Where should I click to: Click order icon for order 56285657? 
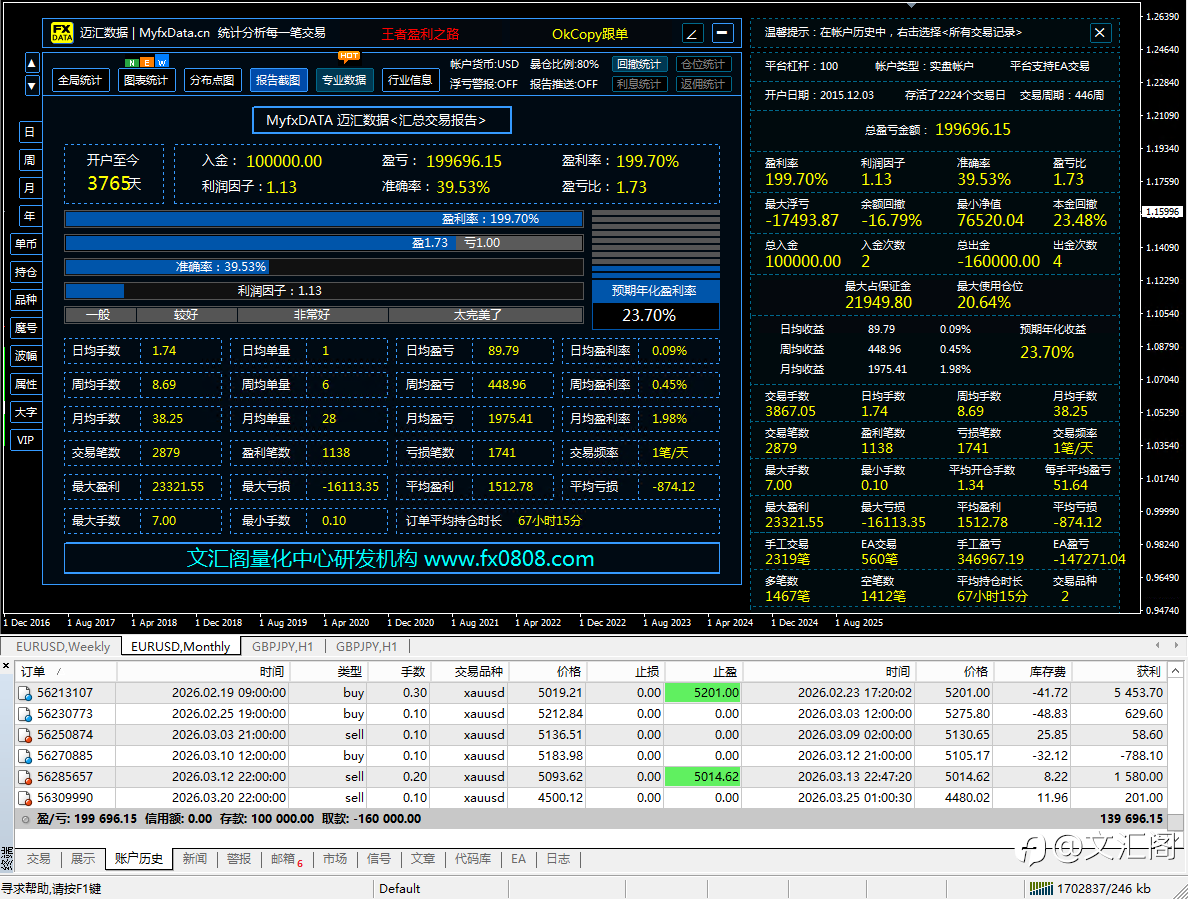point(24,777)
